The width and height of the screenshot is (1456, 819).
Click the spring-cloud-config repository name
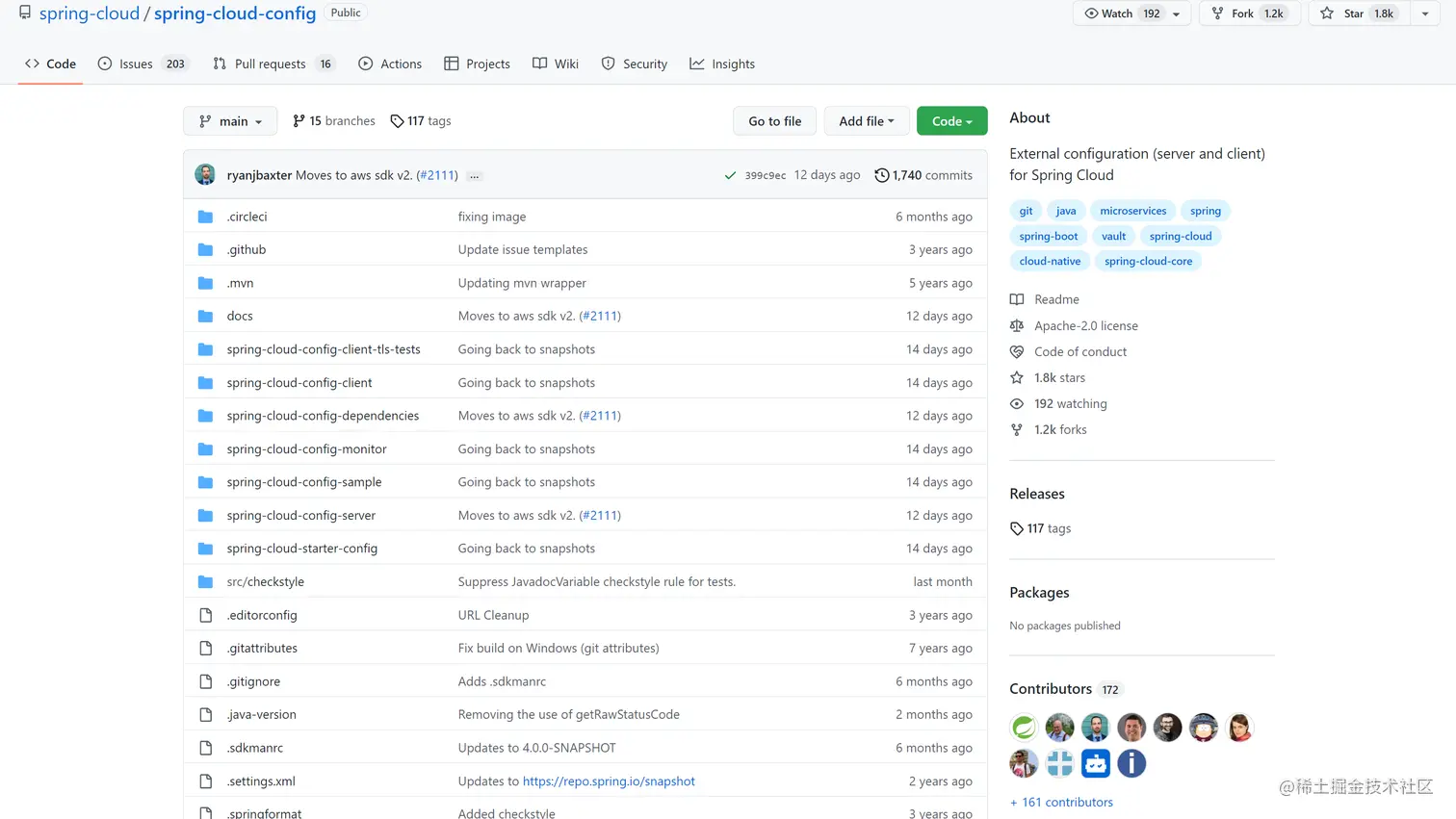click(235, 13)
